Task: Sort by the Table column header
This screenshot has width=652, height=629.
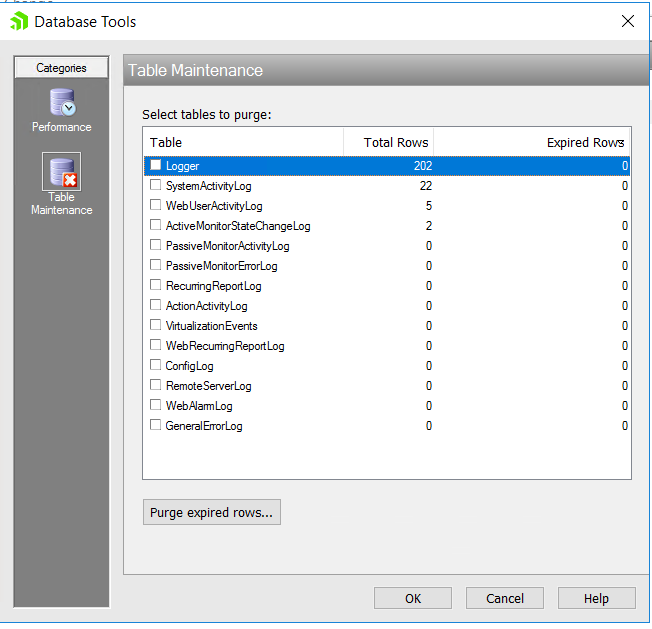Action: coord(243,142)
